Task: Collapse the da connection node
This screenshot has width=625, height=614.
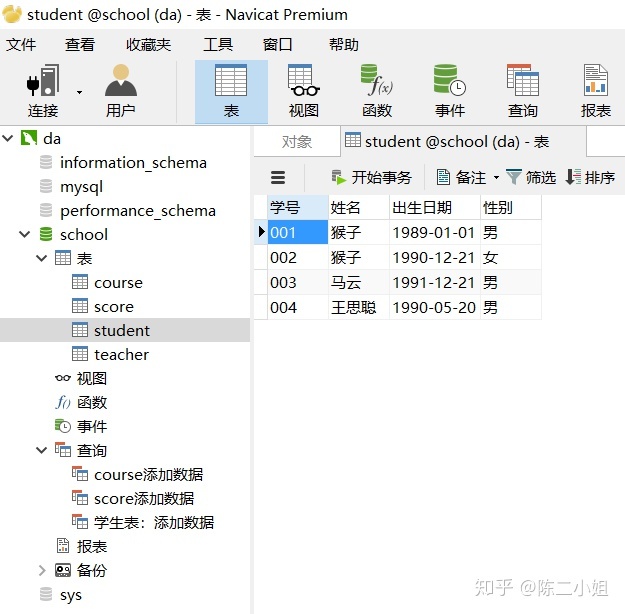Action: click(8, 138)
